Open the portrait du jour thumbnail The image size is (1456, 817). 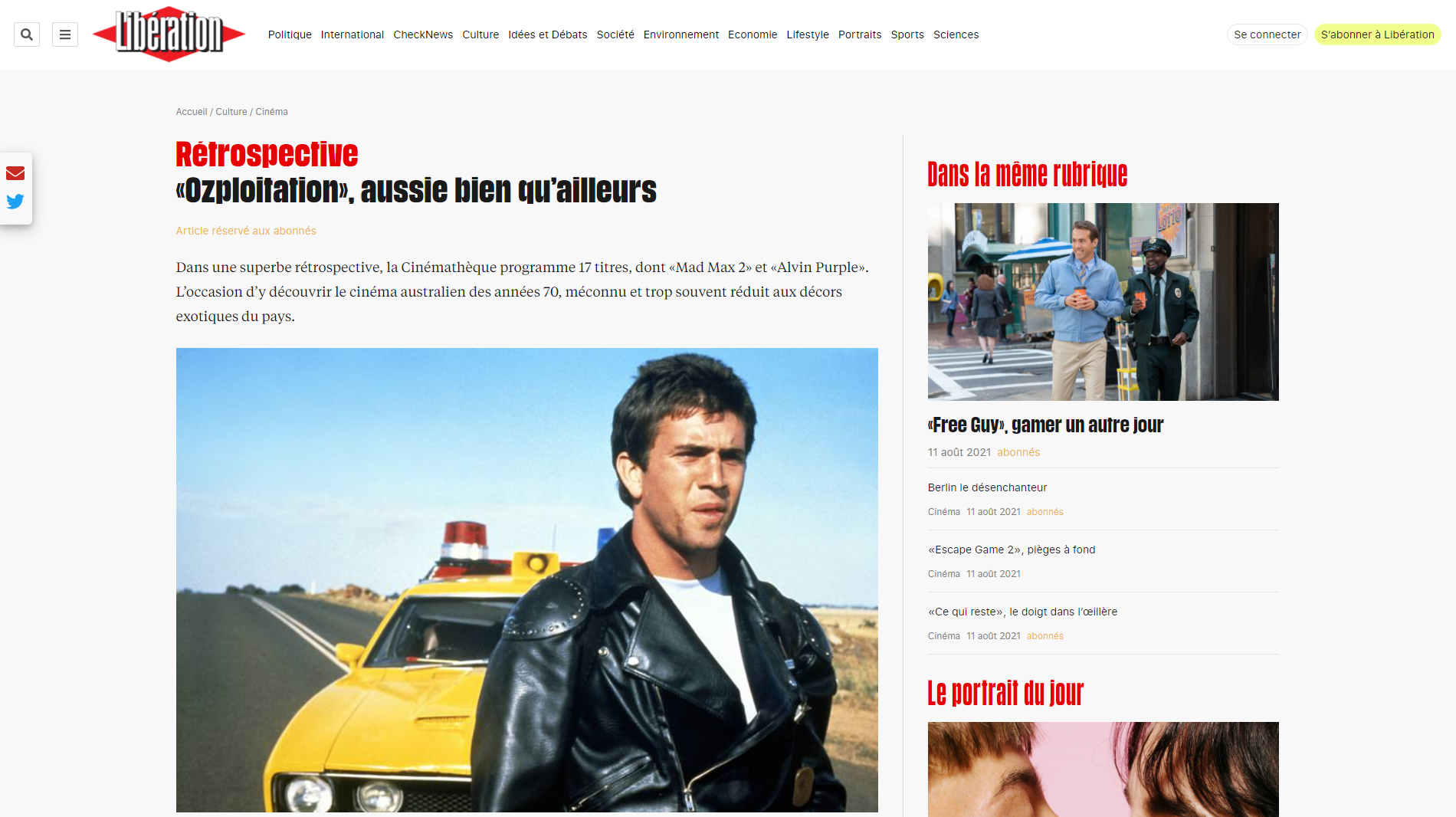tap(1103, 769)
